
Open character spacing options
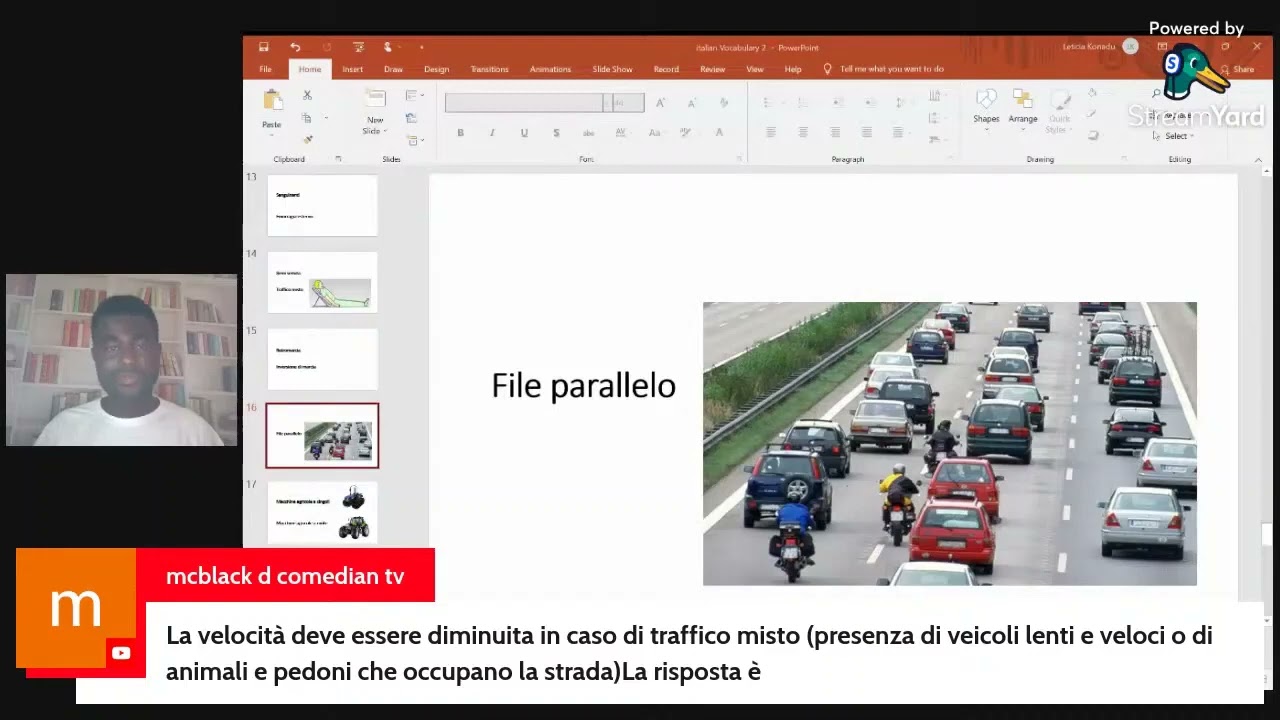(620, 132)
